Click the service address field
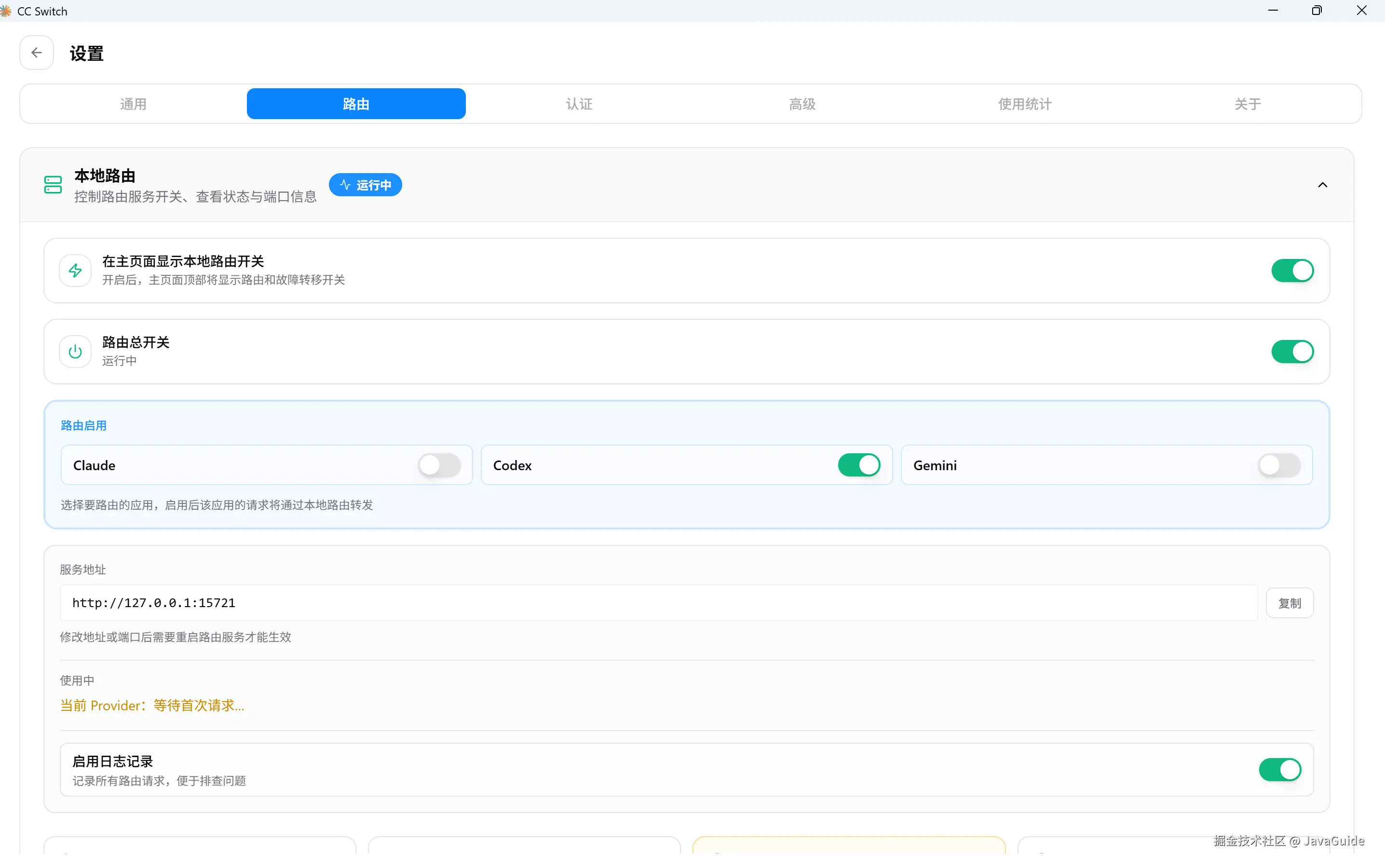The width and height of the screenshot is (1385, 868). click(x=658, y=603)
